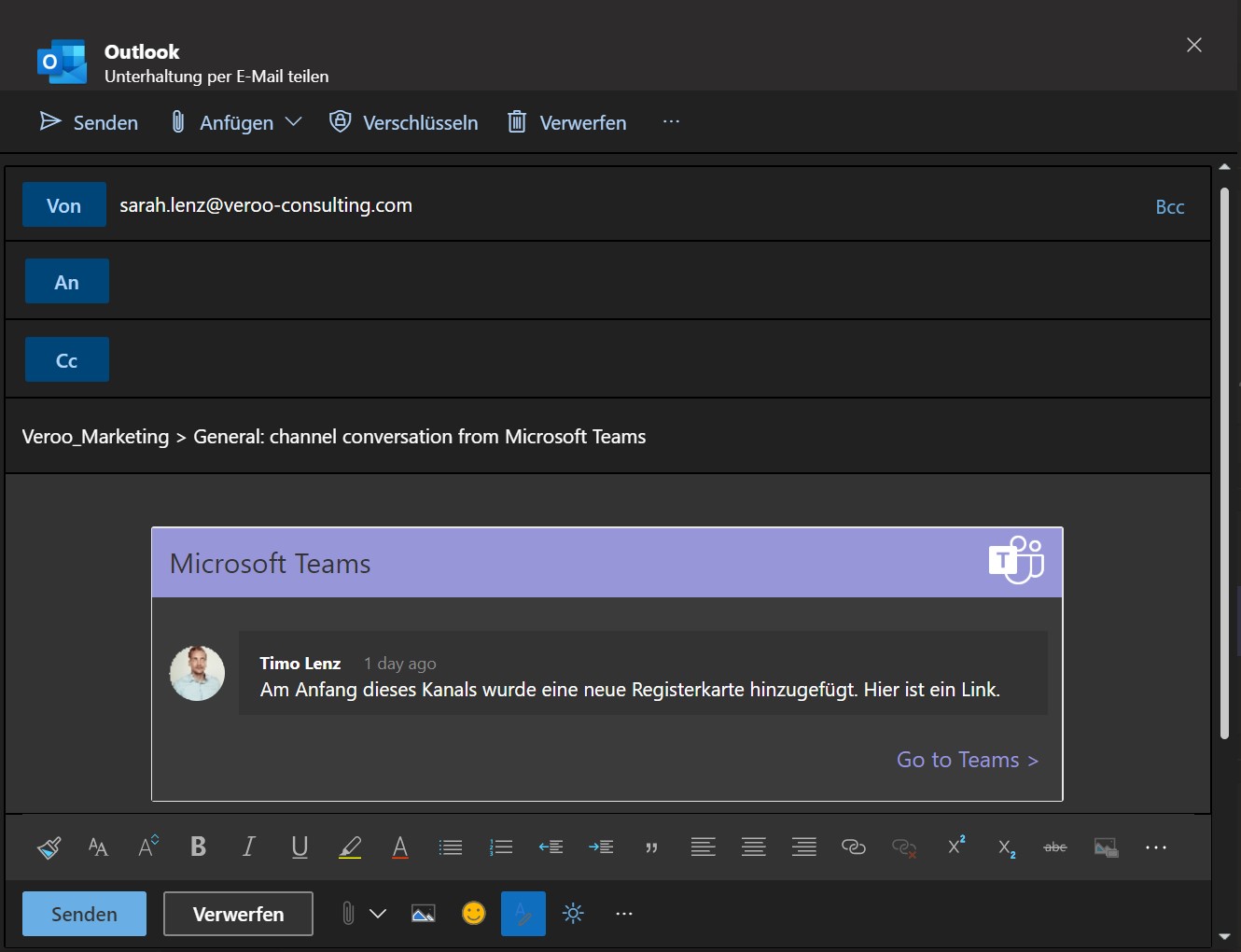Click Verschlüsseln in the top toolbar
Image resolution: width=1241 pixels, height=952 pixels.
[x=403, y=122]
